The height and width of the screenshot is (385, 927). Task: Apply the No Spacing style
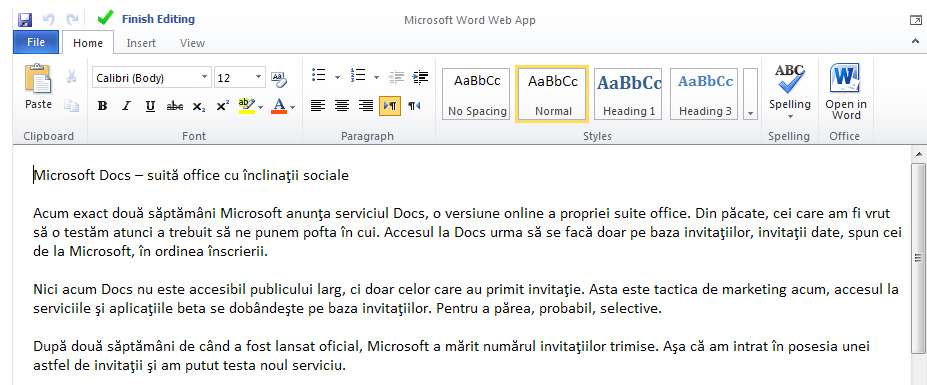(x=476, y=94)
